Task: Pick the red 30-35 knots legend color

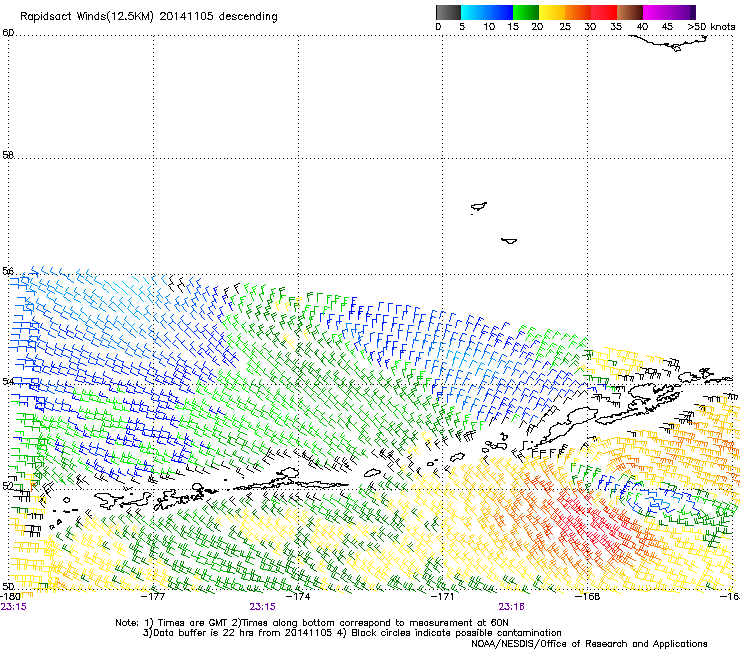Action: point(604,12)
